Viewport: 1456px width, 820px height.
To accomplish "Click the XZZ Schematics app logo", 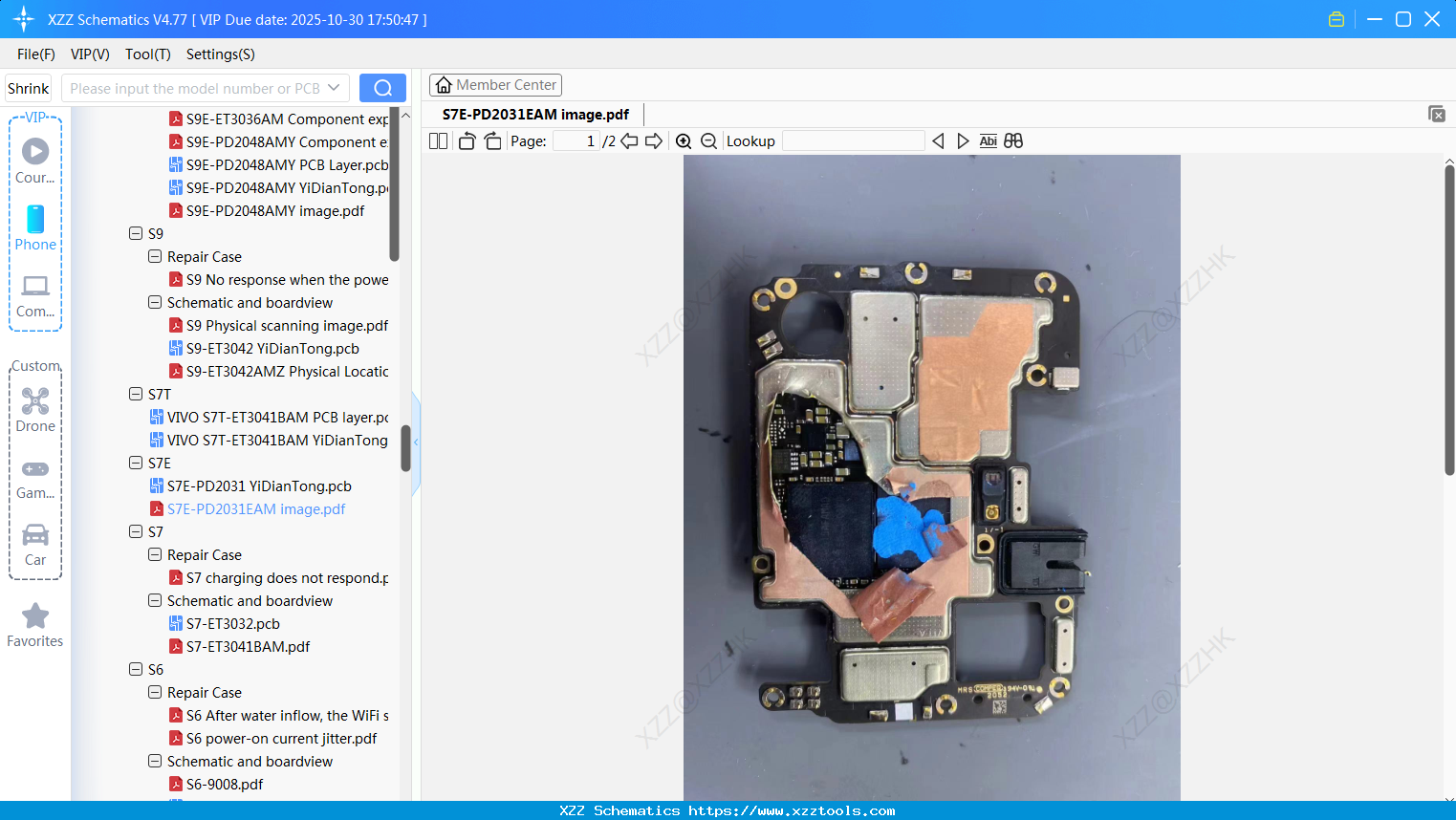I will point(24,19).
